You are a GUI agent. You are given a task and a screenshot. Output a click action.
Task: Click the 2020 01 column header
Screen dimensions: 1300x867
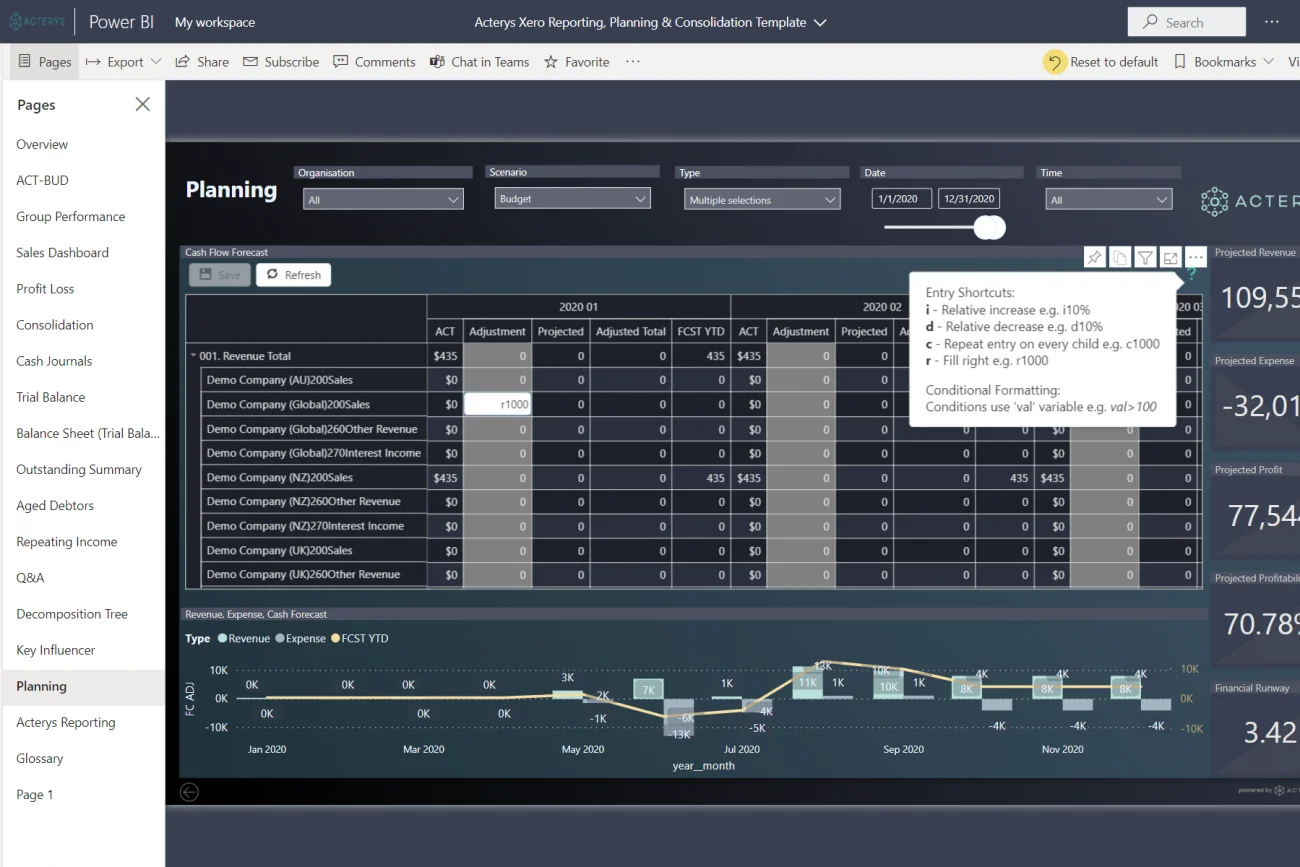[x=578, y=307]
